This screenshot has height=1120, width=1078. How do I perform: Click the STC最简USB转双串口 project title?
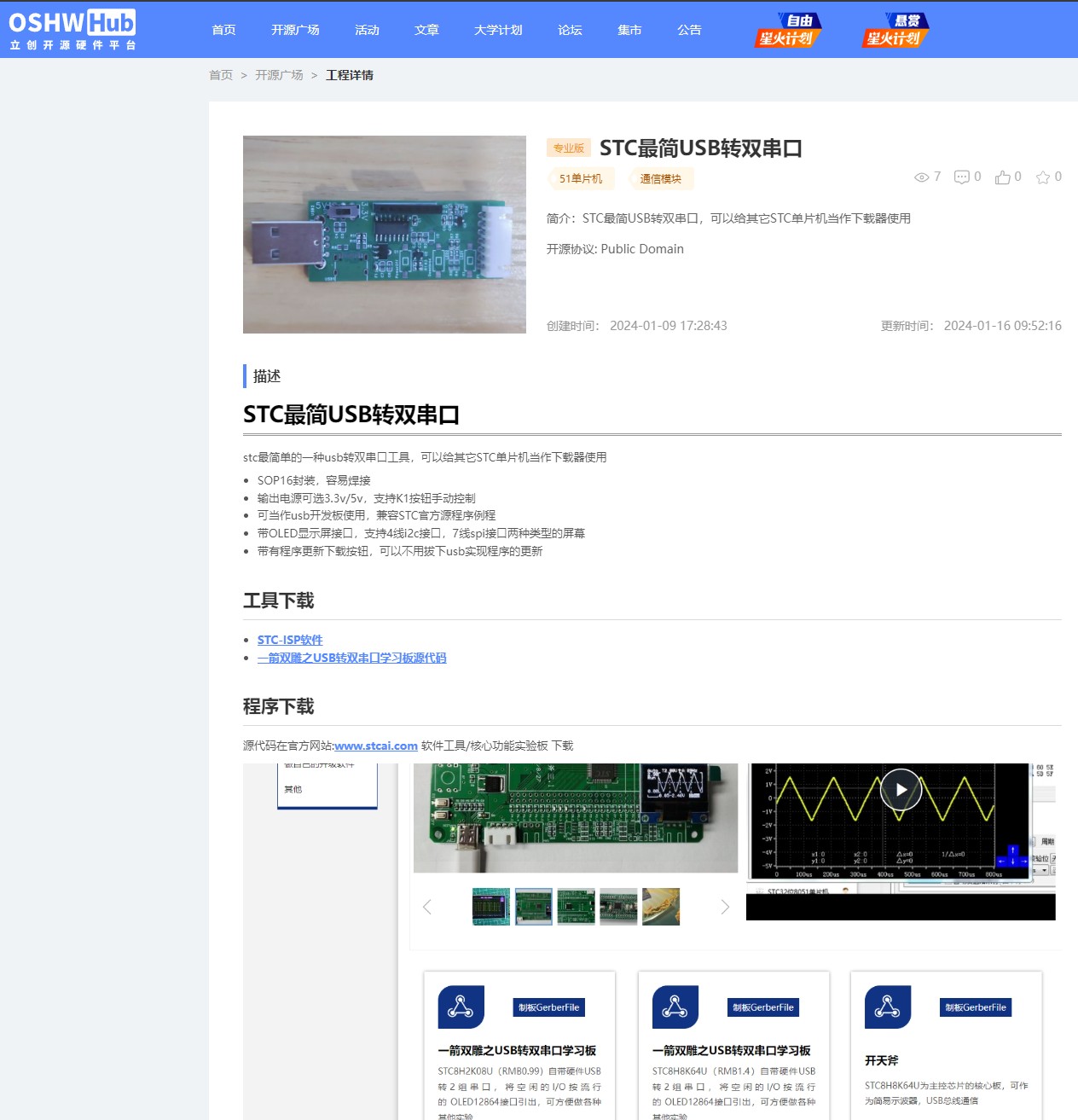coord(701,148)
